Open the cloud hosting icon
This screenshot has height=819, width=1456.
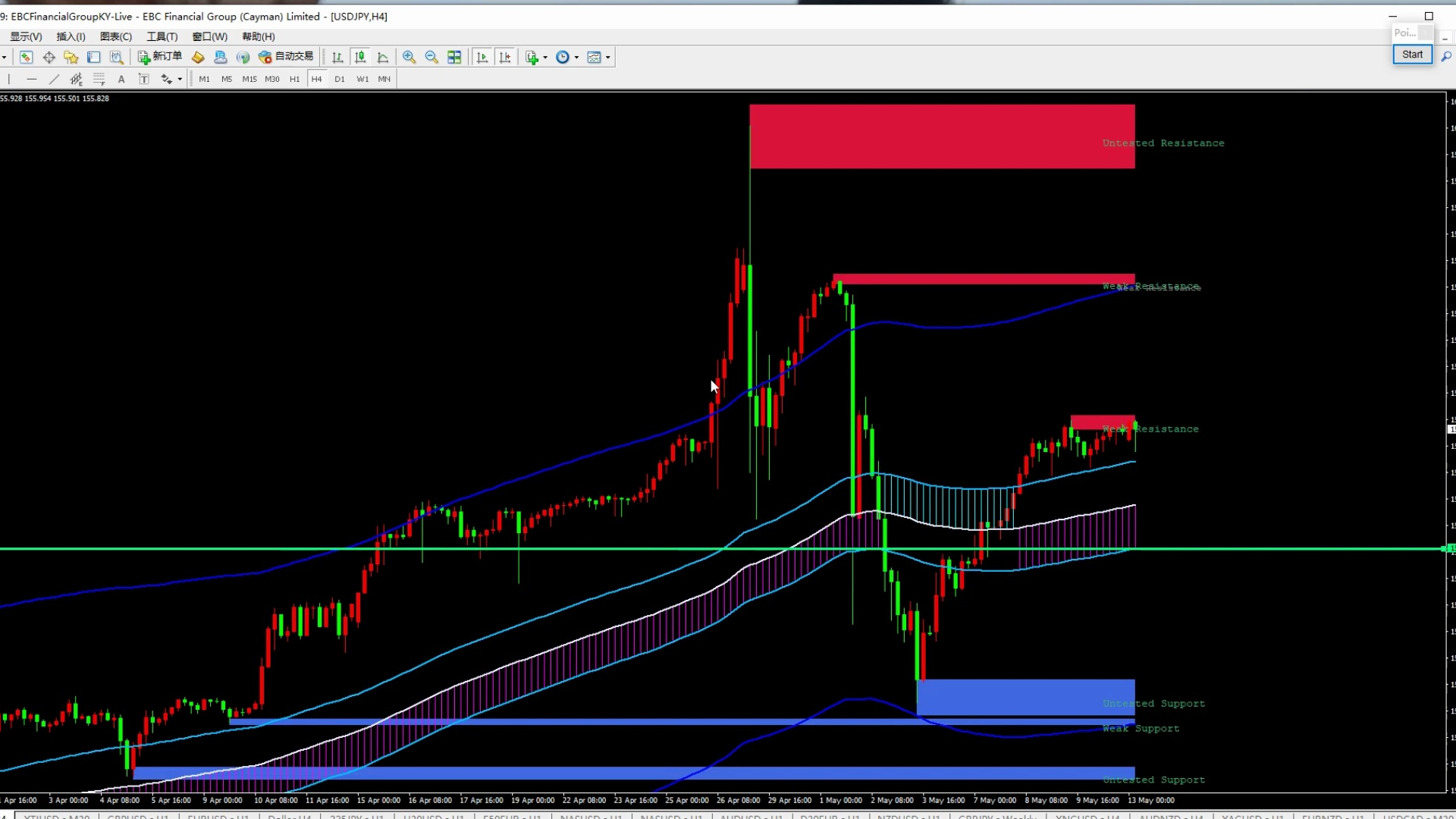221,57
